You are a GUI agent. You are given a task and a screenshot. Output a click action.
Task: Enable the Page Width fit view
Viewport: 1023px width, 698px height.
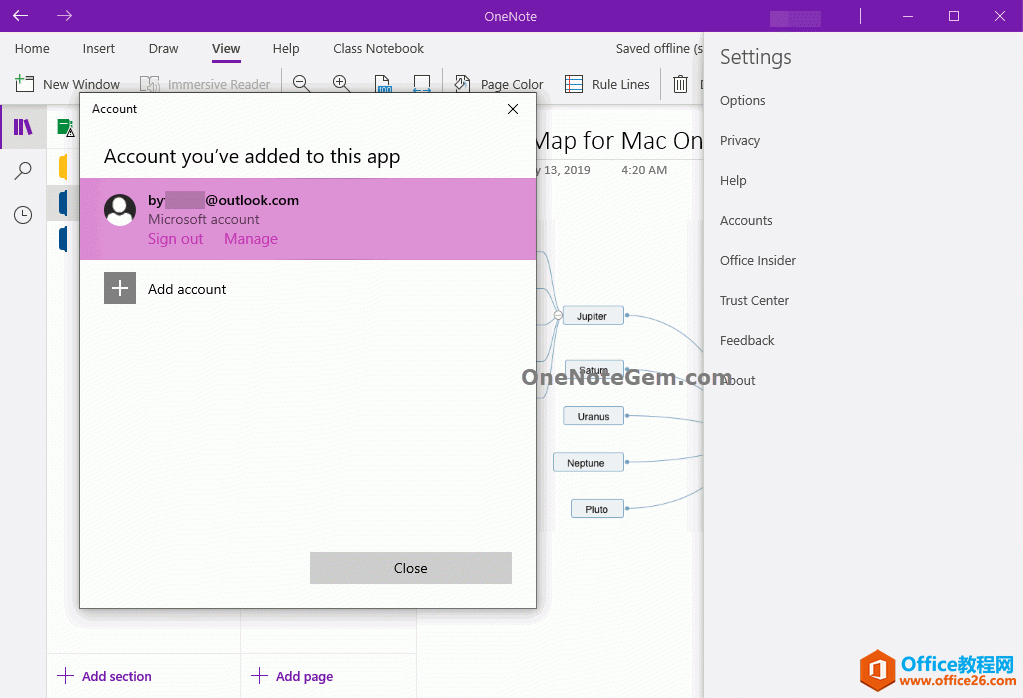(x=421, y=83)
